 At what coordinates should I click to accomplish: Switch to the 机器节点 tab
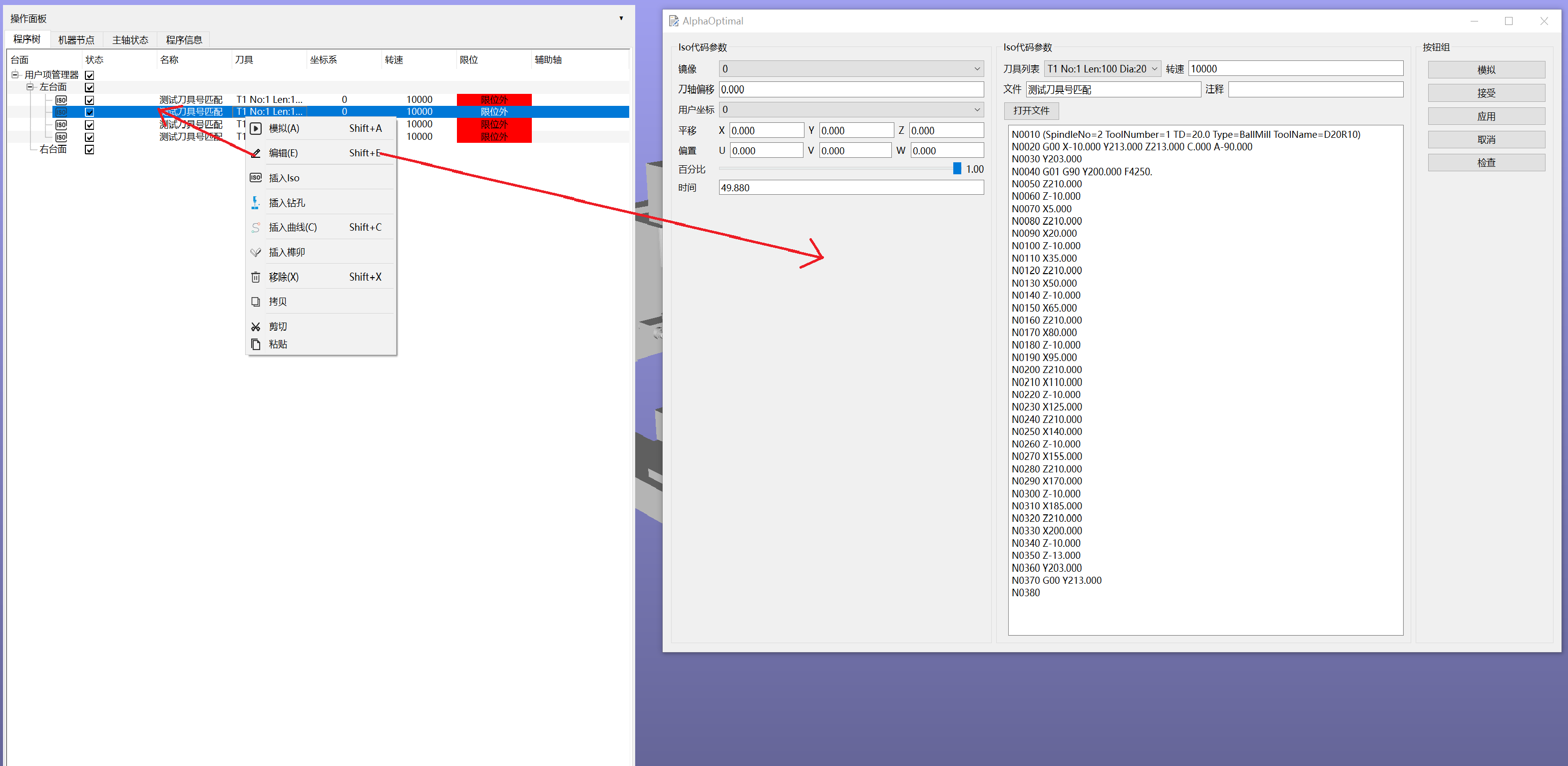point(76,39)
